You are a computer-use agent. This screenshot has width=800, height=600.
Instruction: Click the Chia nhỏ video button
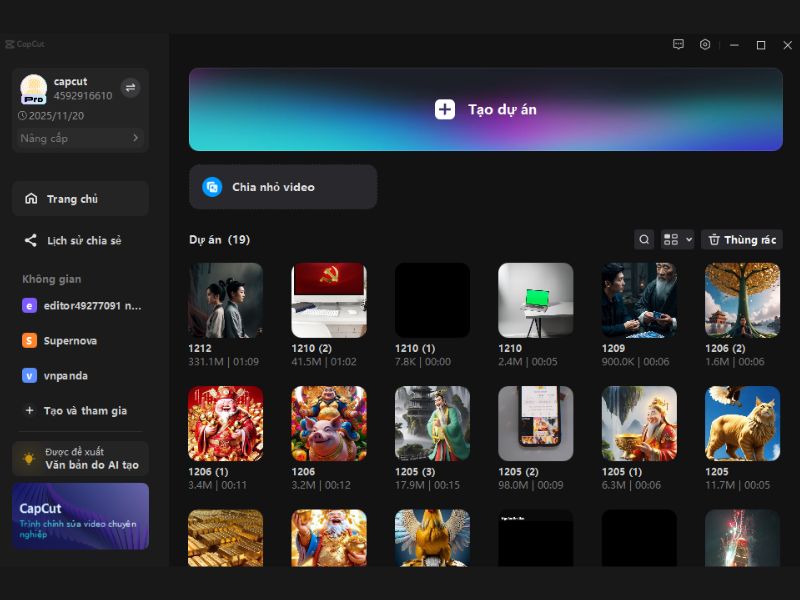[x=283, y=187]
